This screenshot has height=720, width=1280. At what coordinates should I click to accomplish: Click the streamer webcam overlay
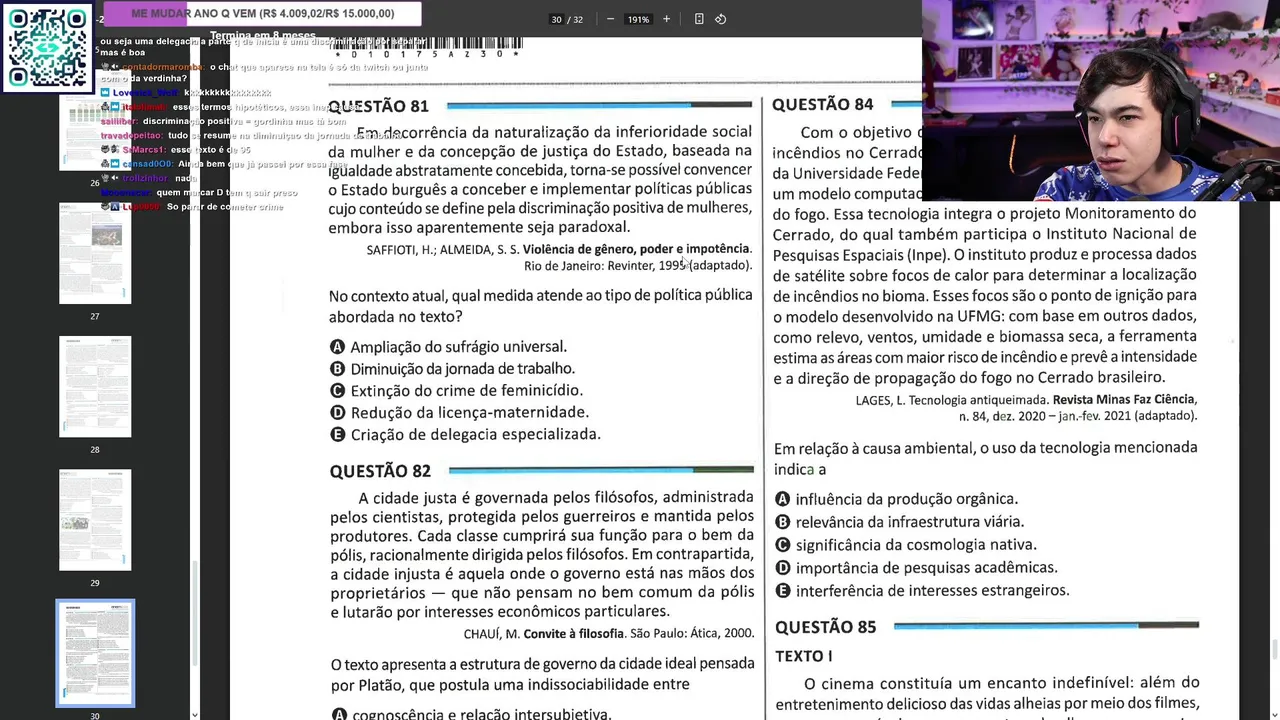coord(1100,100)
